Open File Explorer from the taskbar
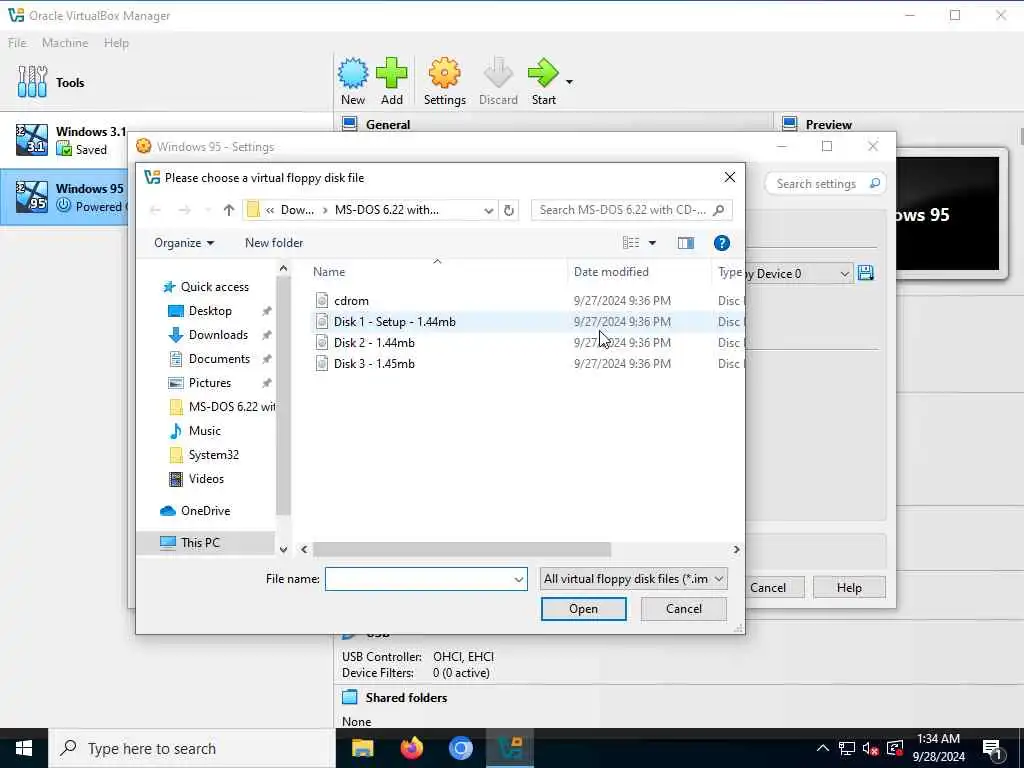The width and height of the screenshot is (1024, 768). pos(362,748)
